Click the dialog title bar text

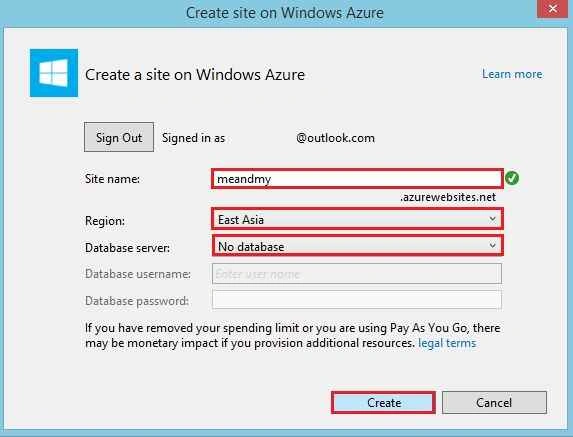tap(285, 13)
